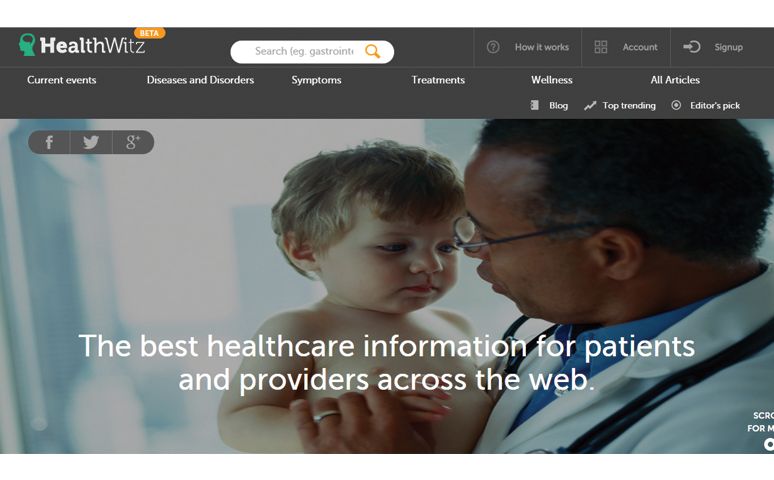Click the HealthWitz head logo icon
The height and width of the screenshot is (480, 774).
coord(27,44)
